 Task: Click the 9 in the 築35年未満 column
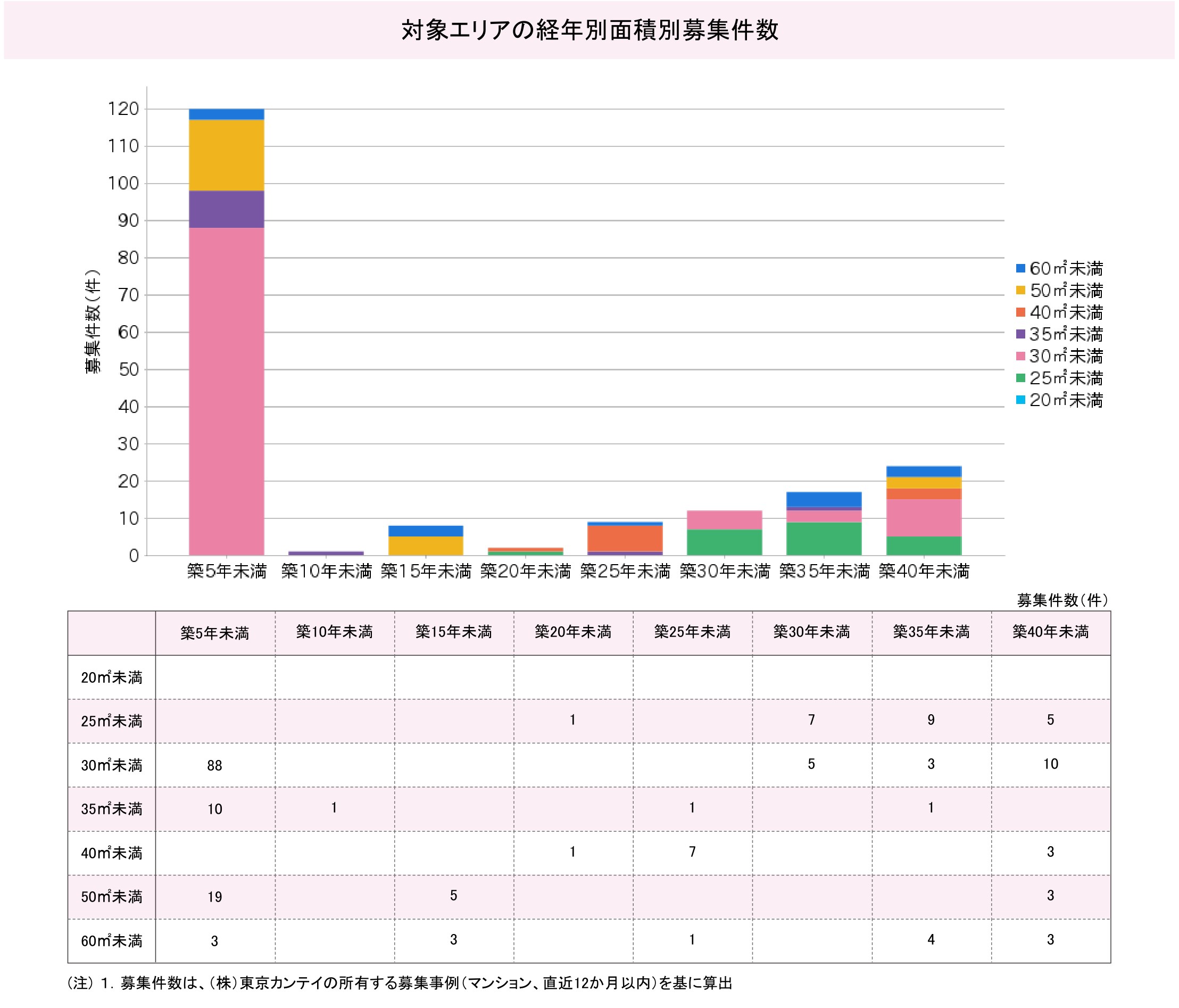click(x=931, y=720)
